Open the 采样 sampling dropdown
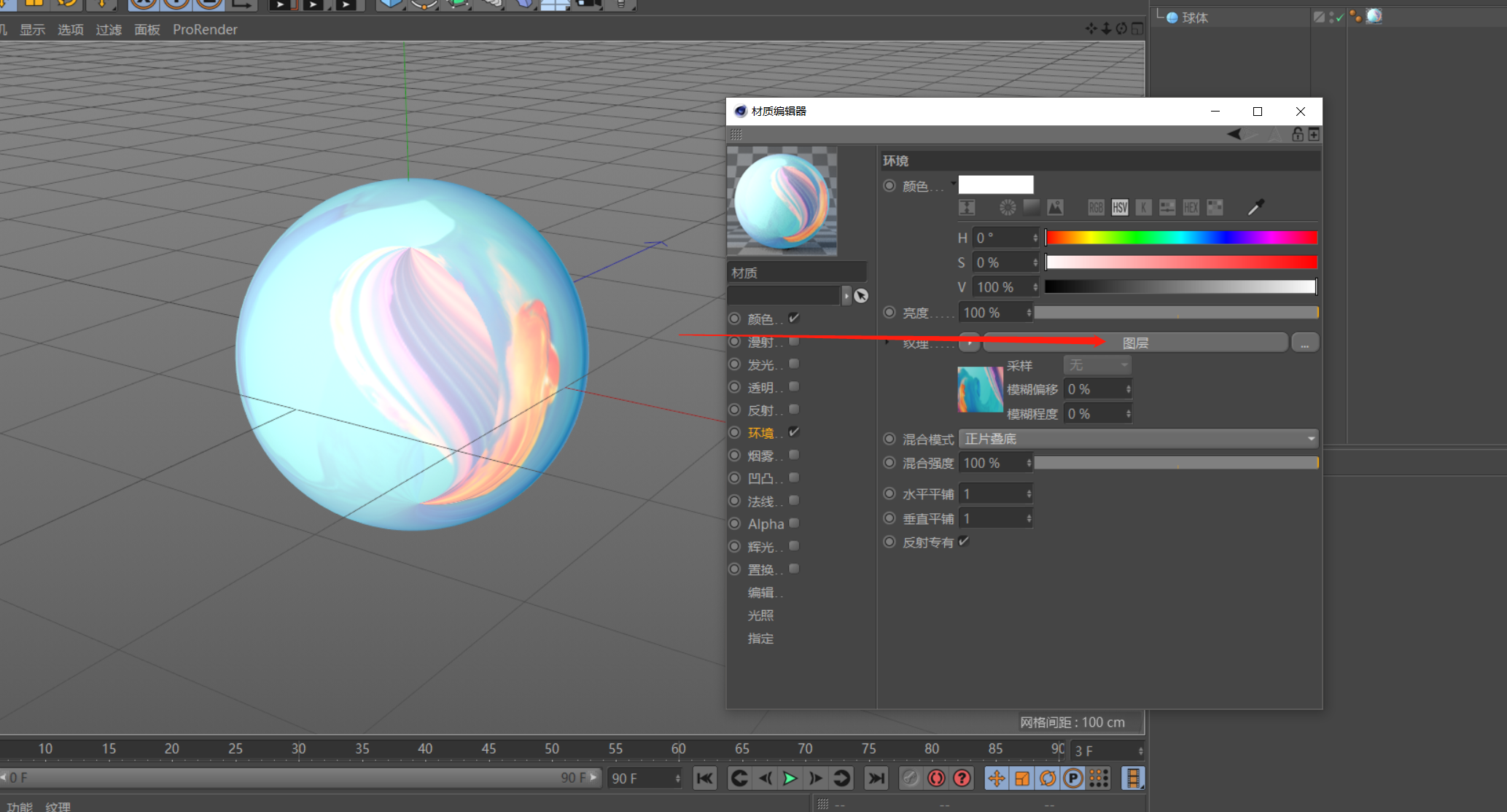 [1097, 364]
